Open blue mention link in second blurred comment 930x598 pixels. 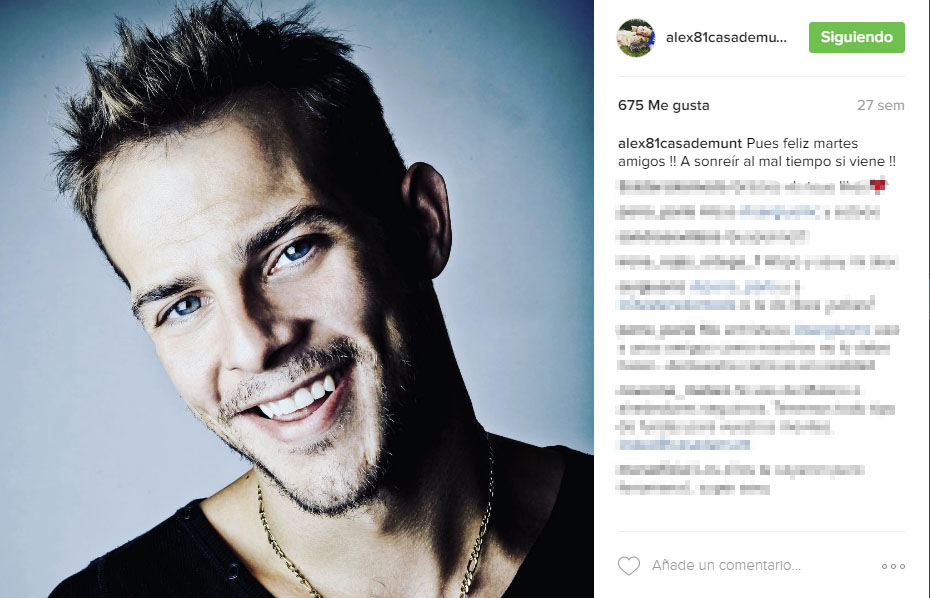coord(779,212)
